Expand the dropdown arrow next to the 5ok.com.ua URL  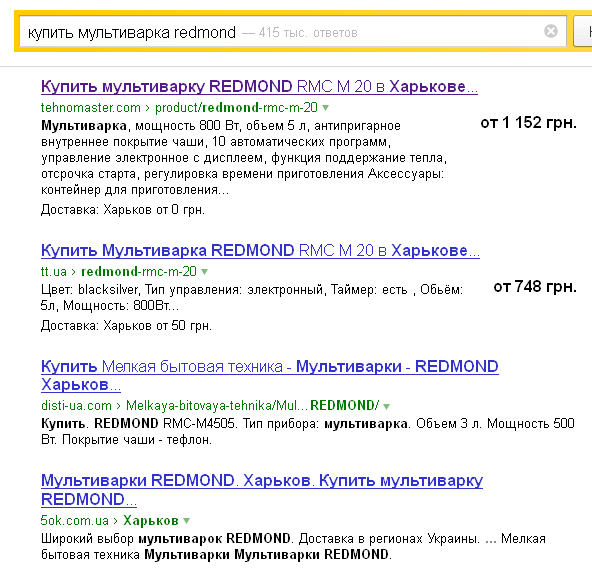[x=186, y=521]
